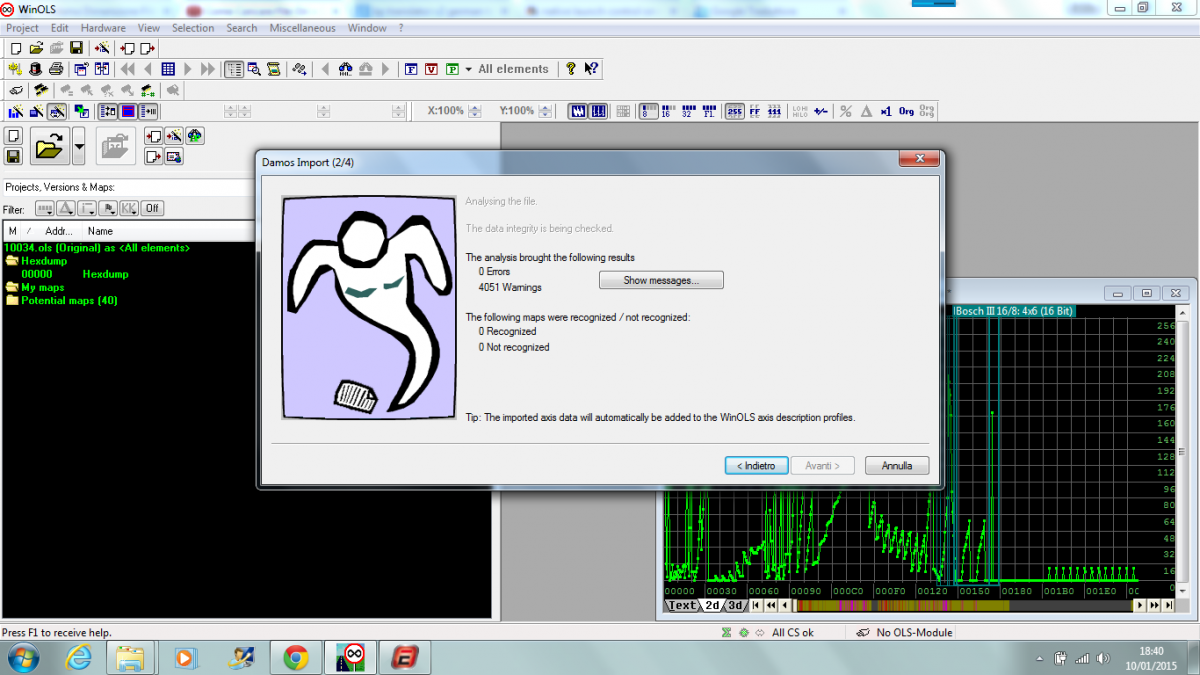Viewport: 1200px width, 675px height.
Task: Toggle the 8 bit data width mode
Action: tap(648, 111)
